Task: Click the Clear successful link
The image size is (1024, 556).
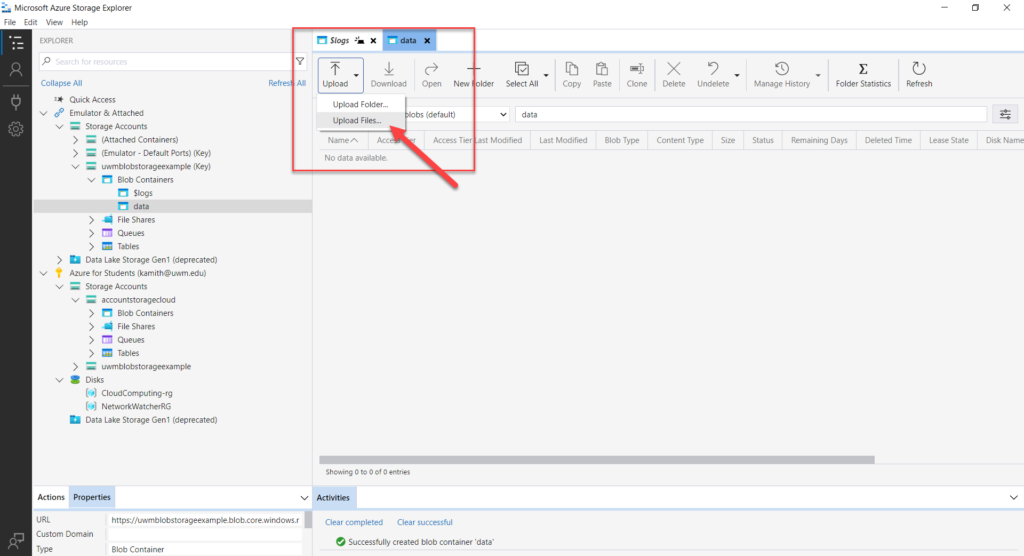Action: click(424, 522)
